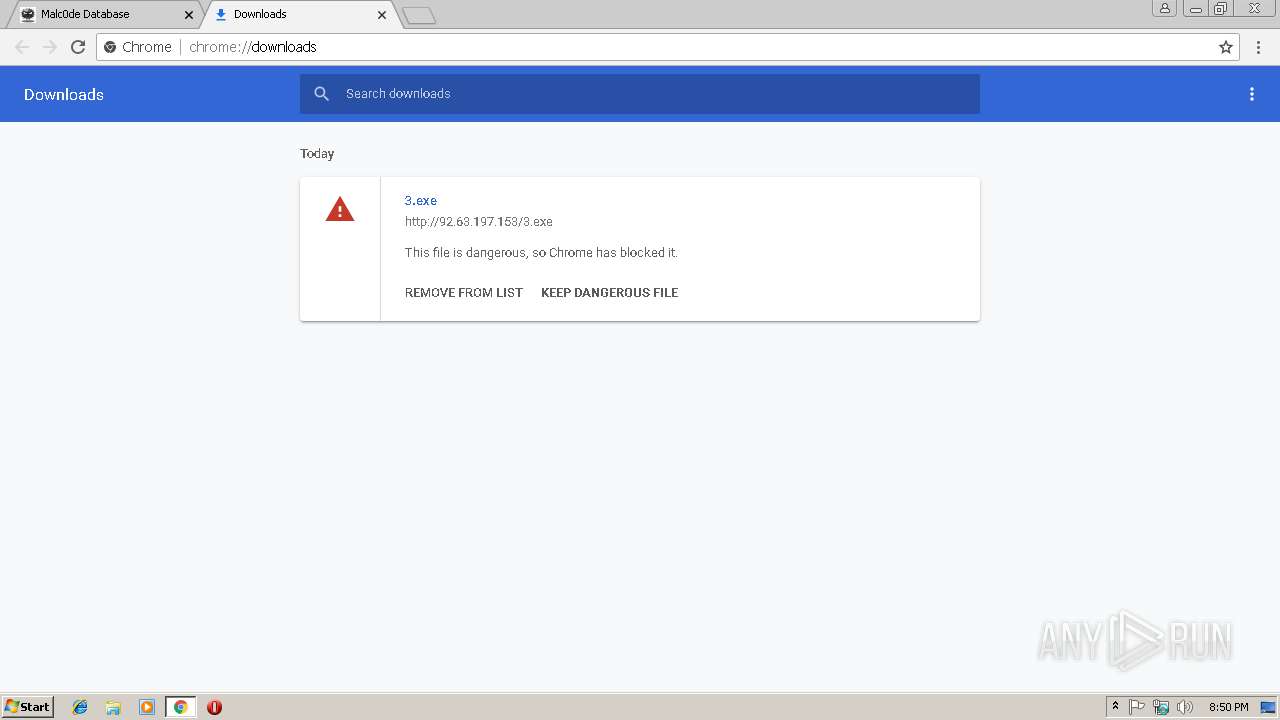Screen dimensions: 1280x720
Task: Bookmark this page with the star icon
Action: 1226,47
